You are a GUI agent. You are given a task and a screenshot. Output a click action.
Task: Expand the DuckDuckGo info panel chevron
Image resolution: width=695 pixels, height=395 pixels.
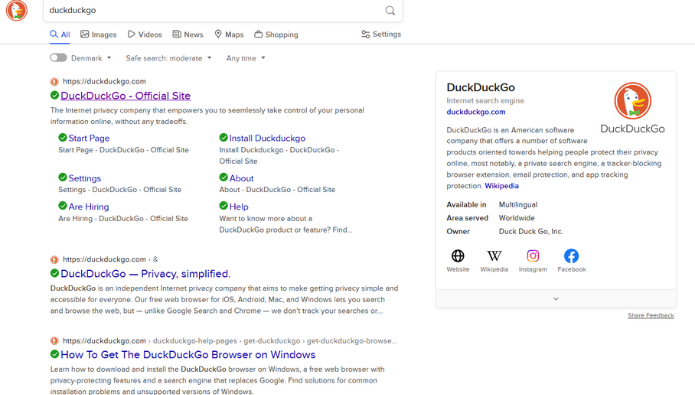(x=556, y=299)
